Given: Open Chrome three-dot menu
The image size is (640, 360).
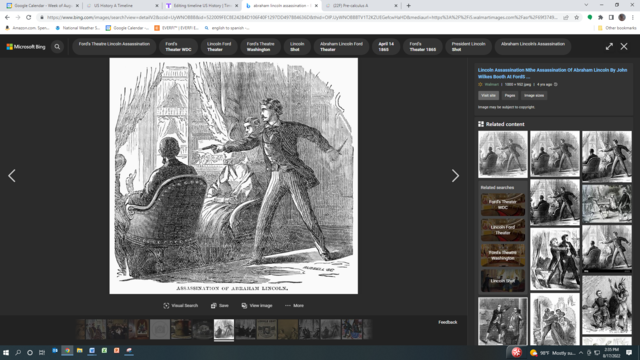Looking at the screenshot, I should [x=633, y=17].
